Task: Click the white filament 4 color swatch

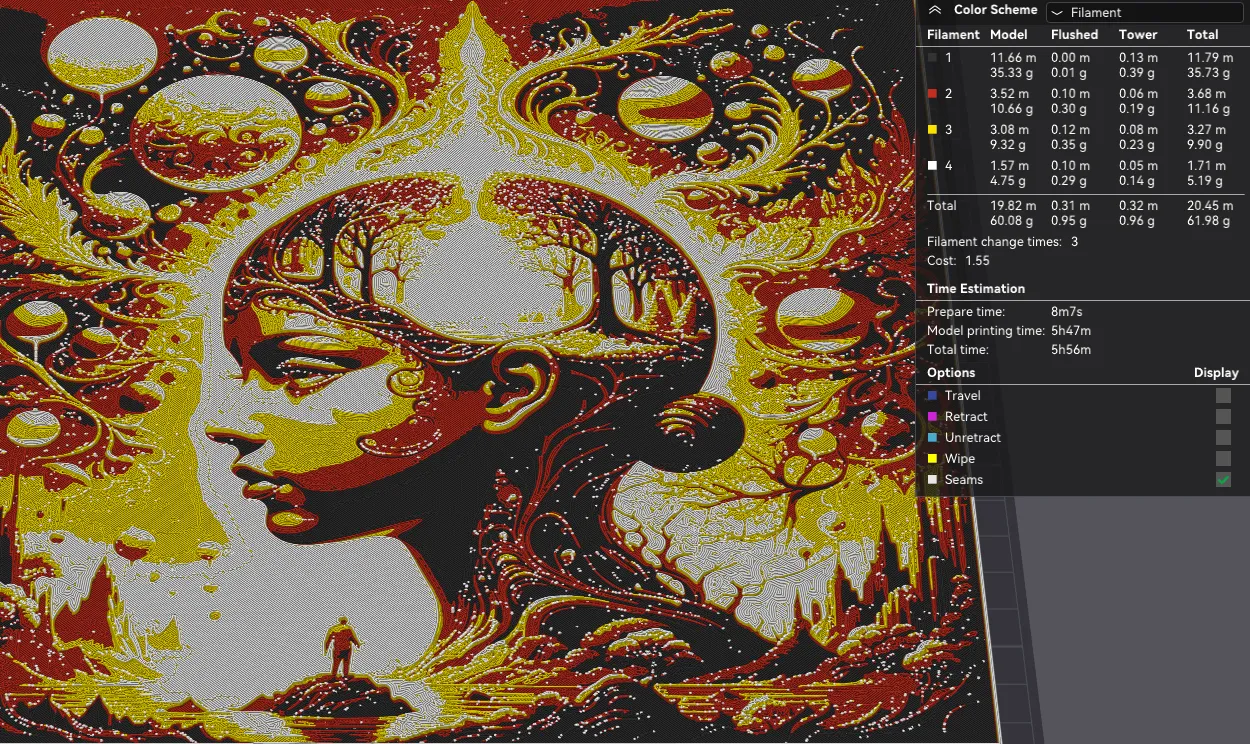Action: click(x=932, y=166)
